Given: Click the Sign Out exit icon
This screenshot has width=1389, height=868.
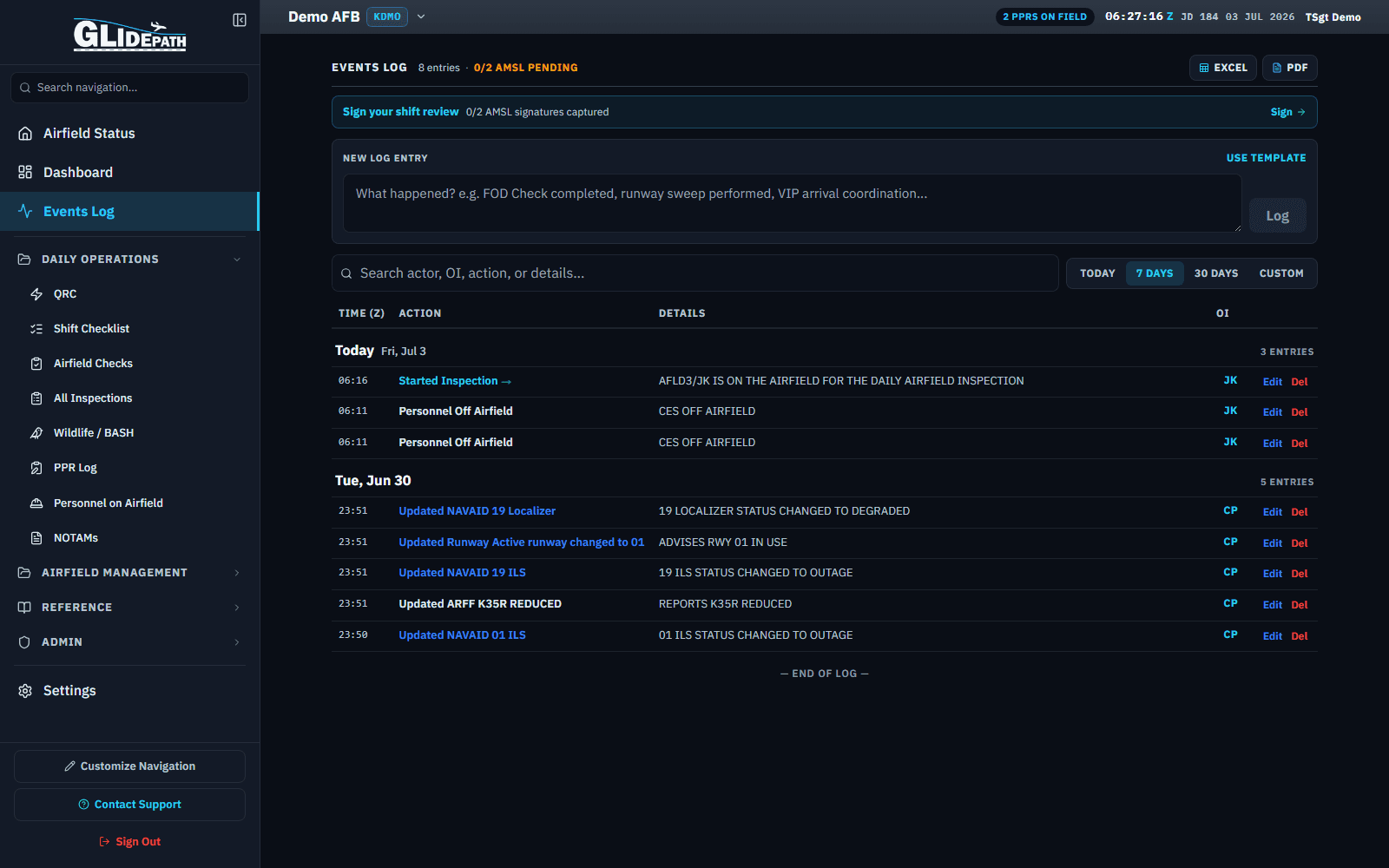Looking at the screenshot, I should (104, 842).
